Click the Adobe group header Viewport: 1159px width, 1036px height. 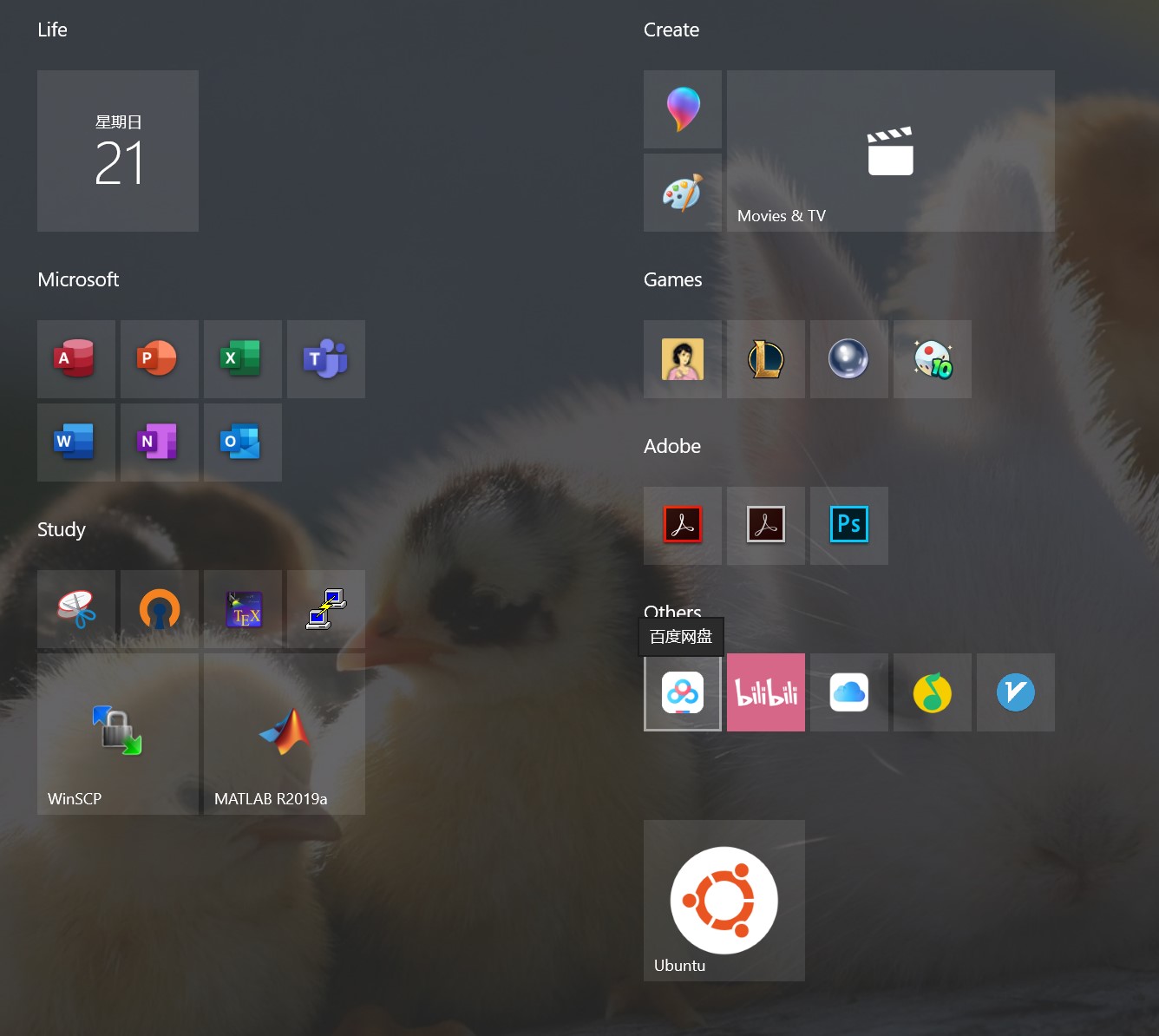coord(672,446)
